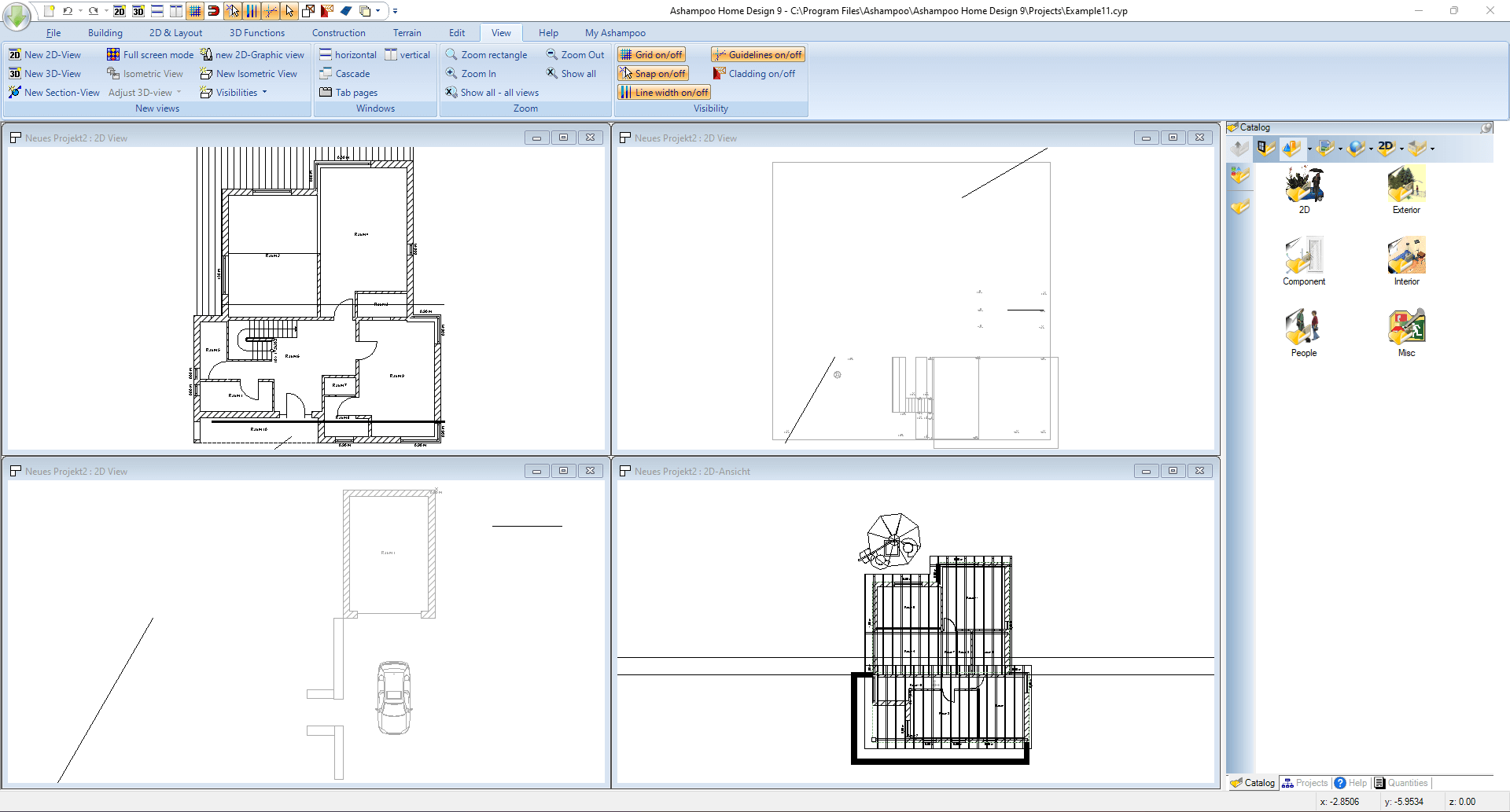The height and width of the screenshot is (812, 1510).
Task: Open the Exterior catalog category
Action: click(1406, 190)
